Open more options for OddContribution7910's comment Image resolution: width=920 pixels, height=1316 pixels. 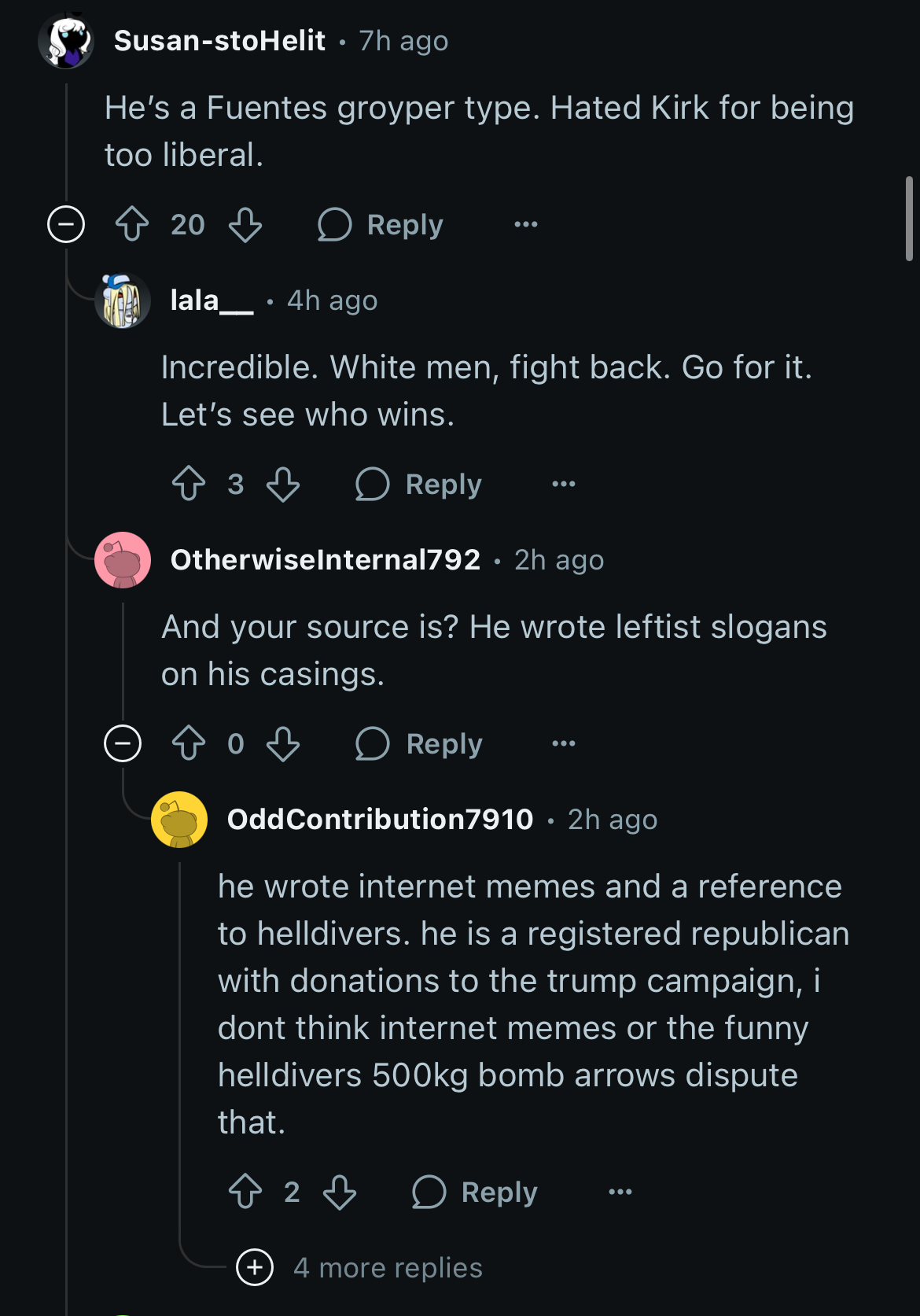[620, 1192]
